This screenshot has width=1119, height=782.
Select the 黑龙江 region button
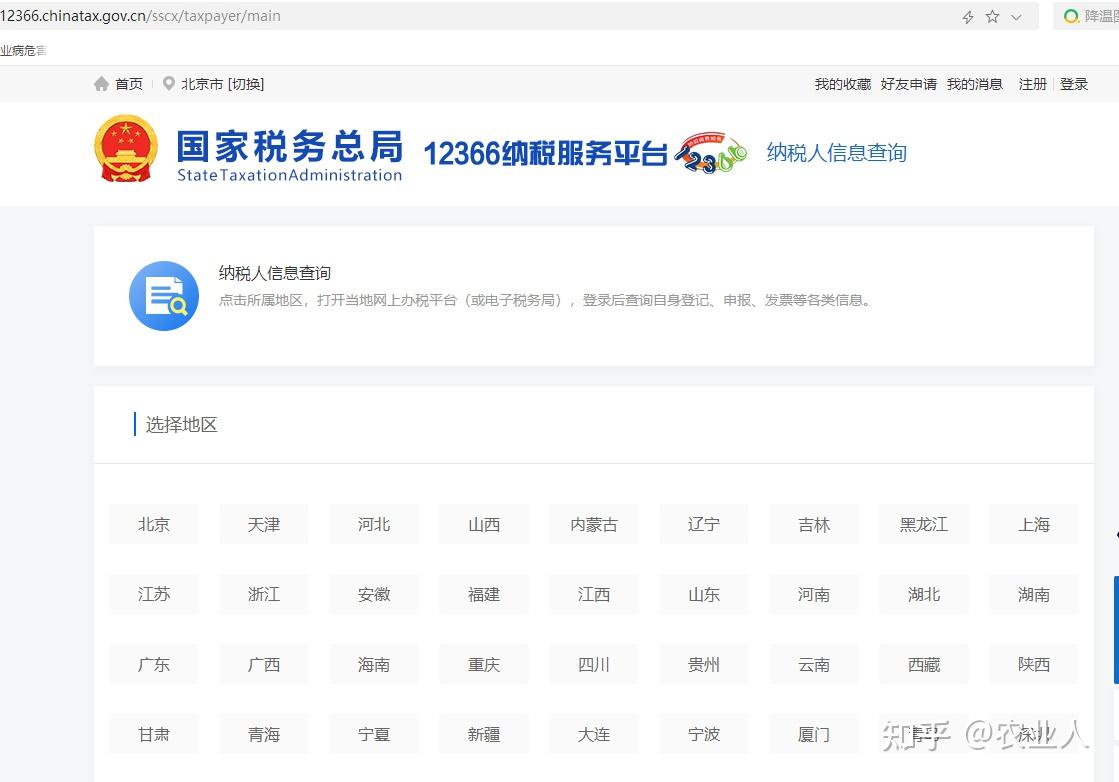click(923, 524)
